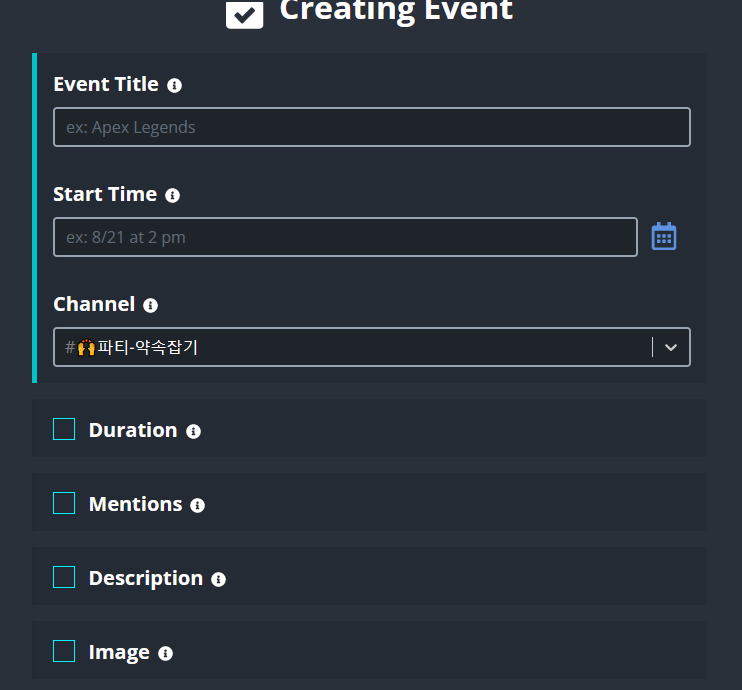Screen dimensions: 742x690
Task: Click the Channel info icon
Action: point(150,305)
